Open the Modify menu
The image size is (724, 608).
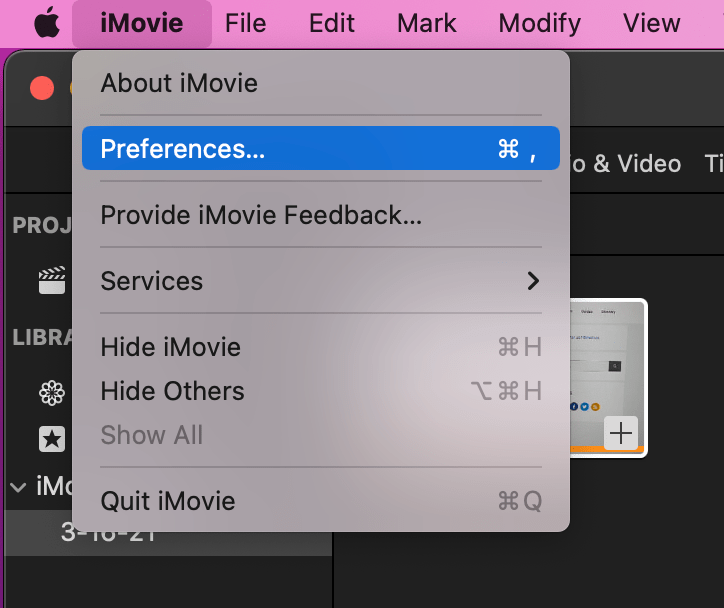[x=539, y=23]
